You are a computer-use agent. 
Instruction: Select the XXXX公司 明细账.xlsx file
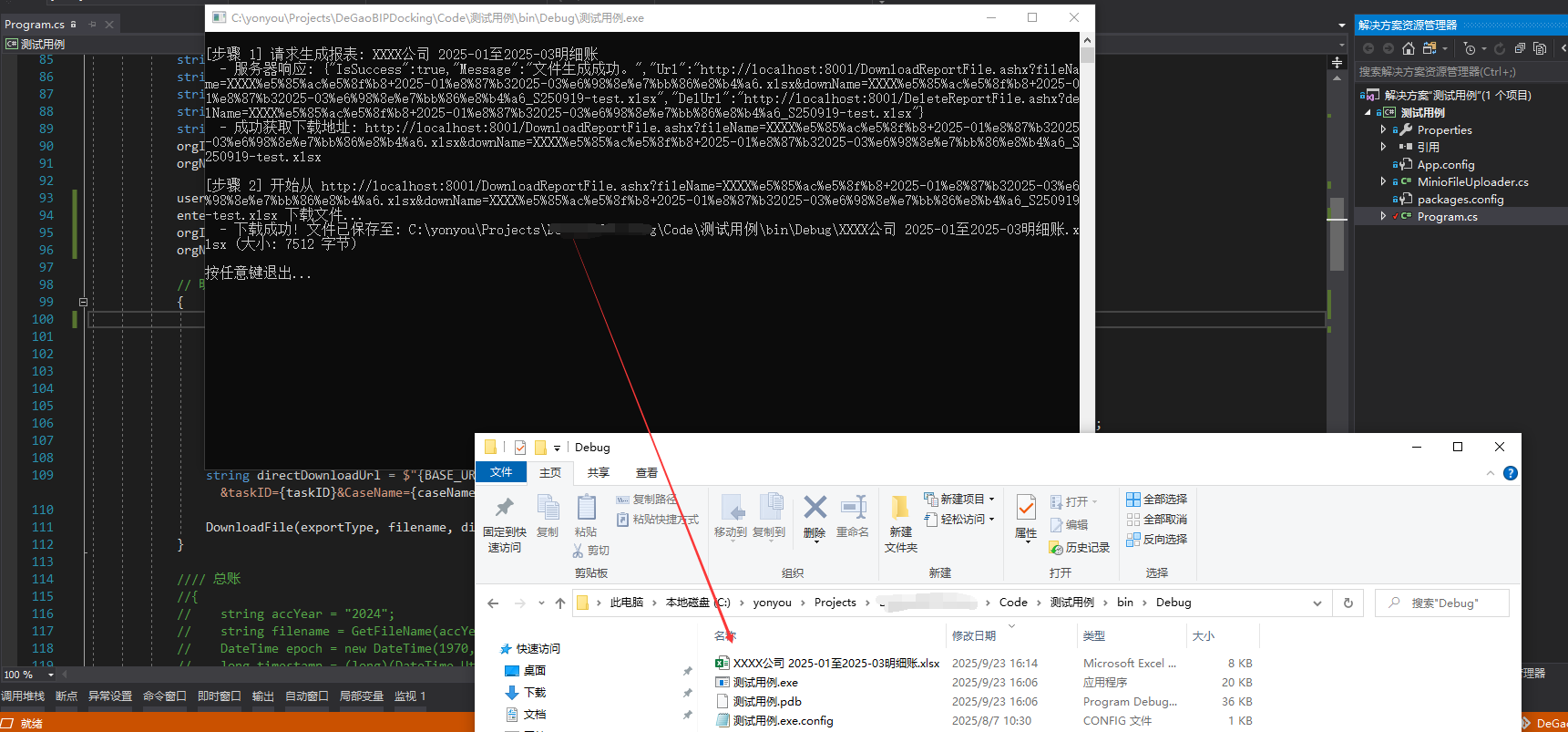[x=835, y=664]
